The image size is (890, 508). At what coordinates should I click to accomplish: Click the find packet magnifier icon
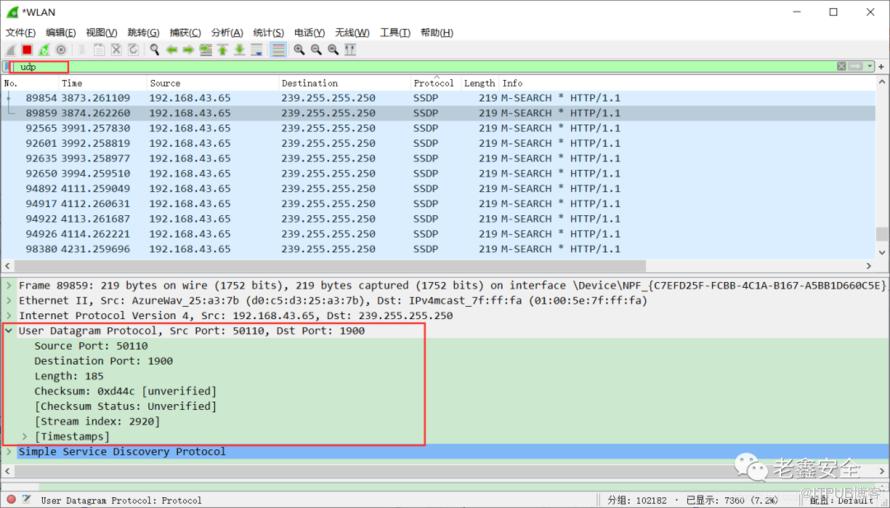tap(155, 49)
